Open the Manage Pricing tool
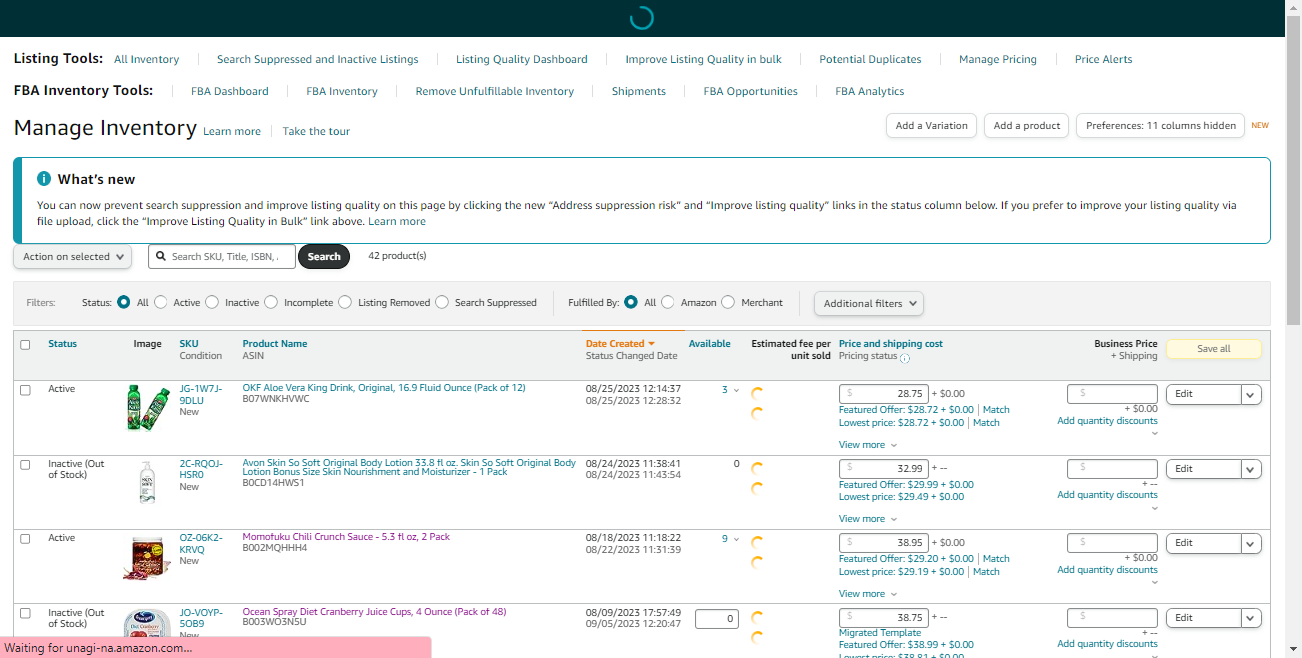This screenshot has height=658, width=1302. (x=998, y=59)
